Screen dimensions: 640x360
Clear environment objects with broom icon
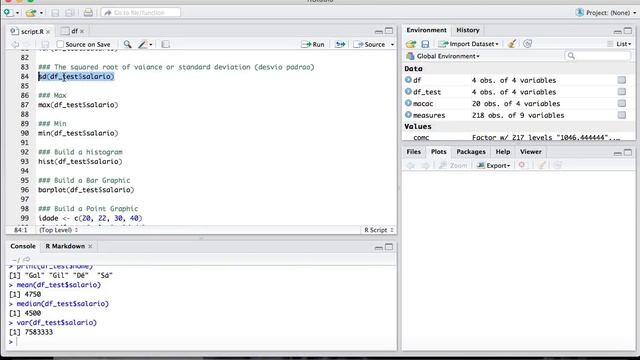[512, 44]
